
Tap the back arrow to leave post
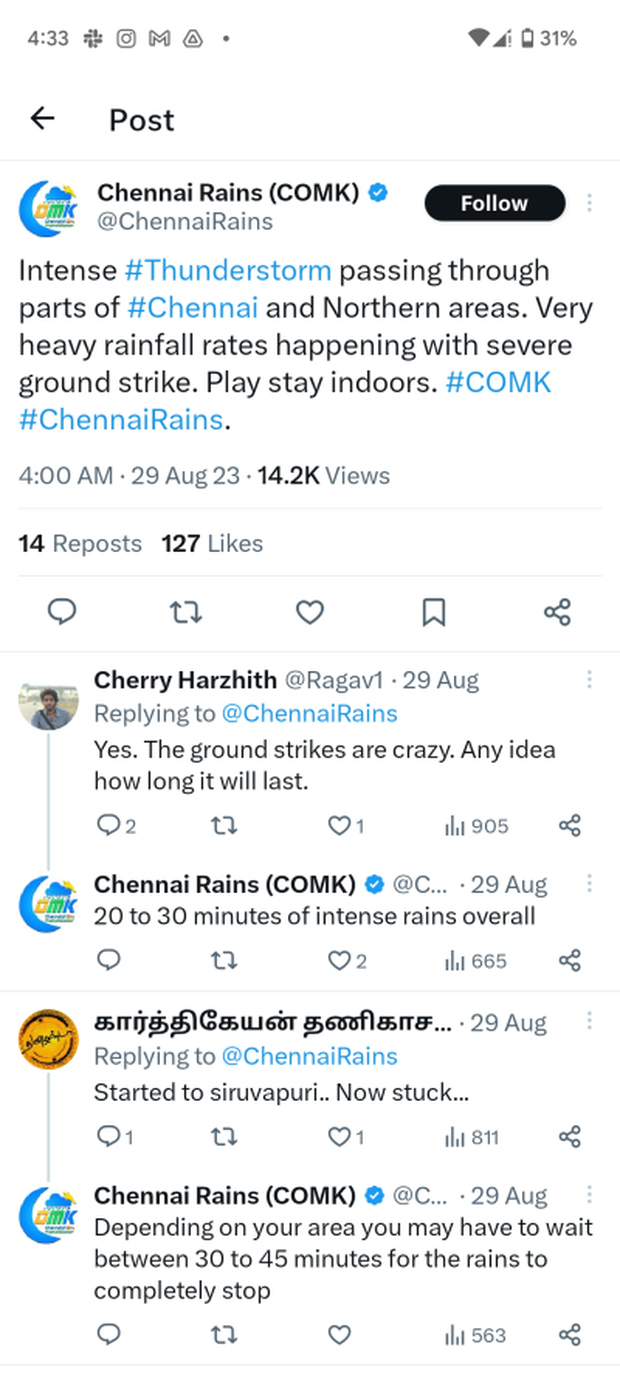(42, 119)
